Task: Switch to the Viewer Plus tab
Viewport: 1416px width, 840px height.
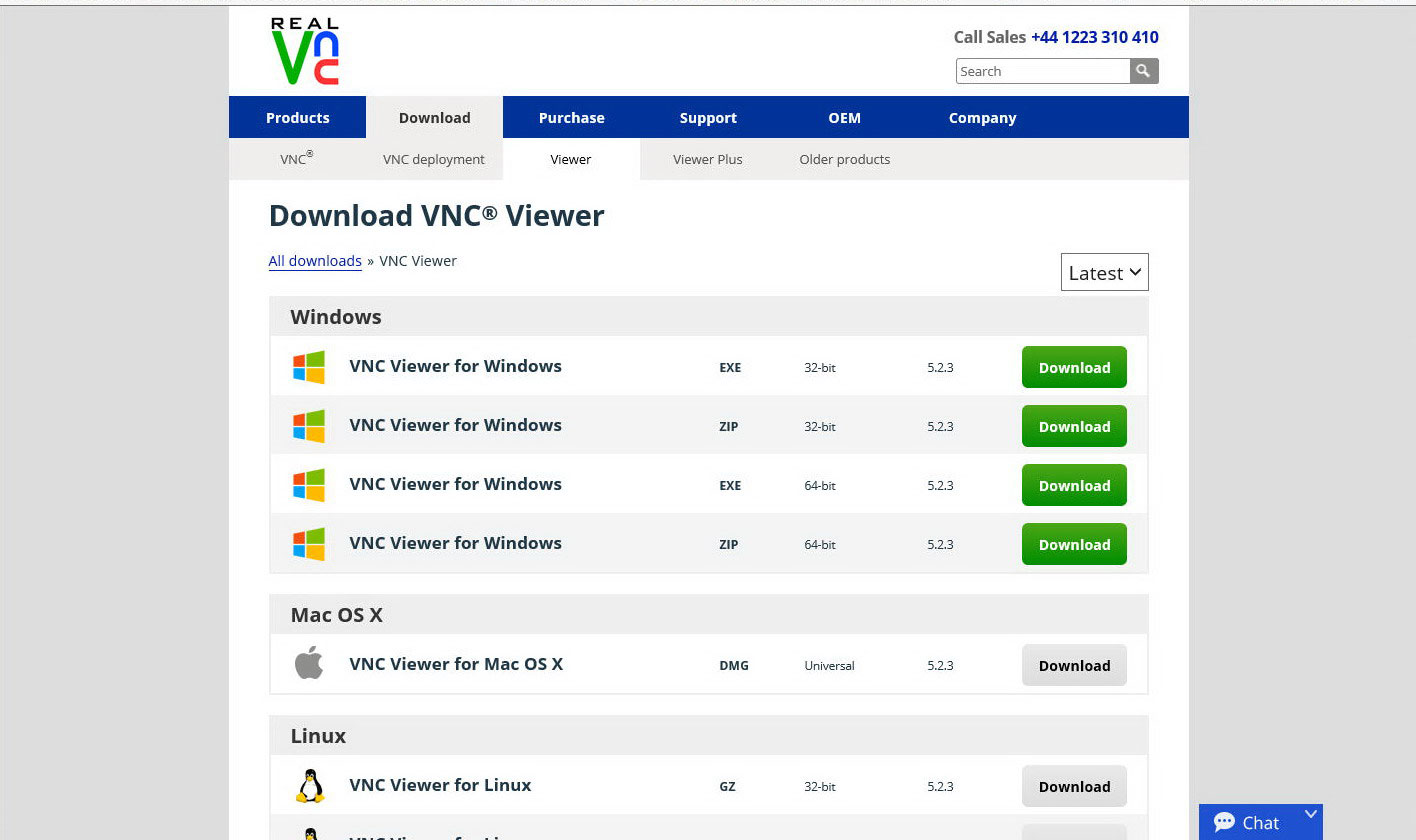Action: point(708,159)
